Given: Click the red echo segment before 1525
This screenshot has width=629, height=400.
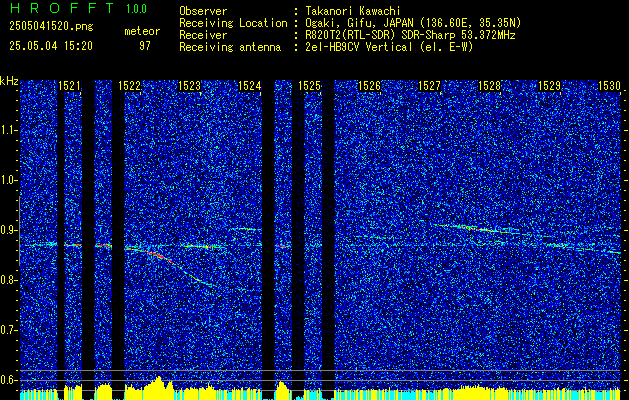Looking at the screenshot, I should (283, 246).
